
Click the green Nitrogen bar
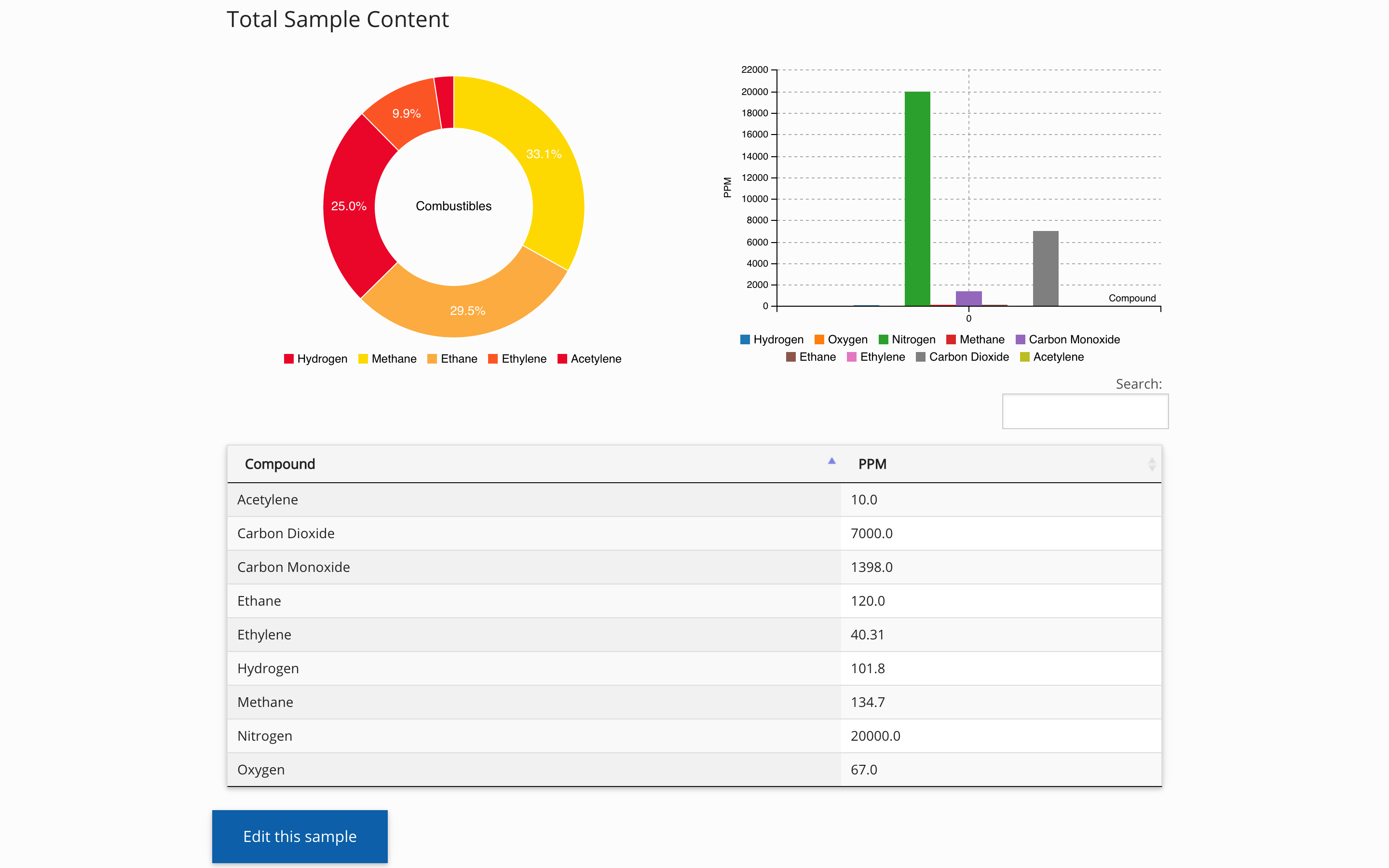917,198
